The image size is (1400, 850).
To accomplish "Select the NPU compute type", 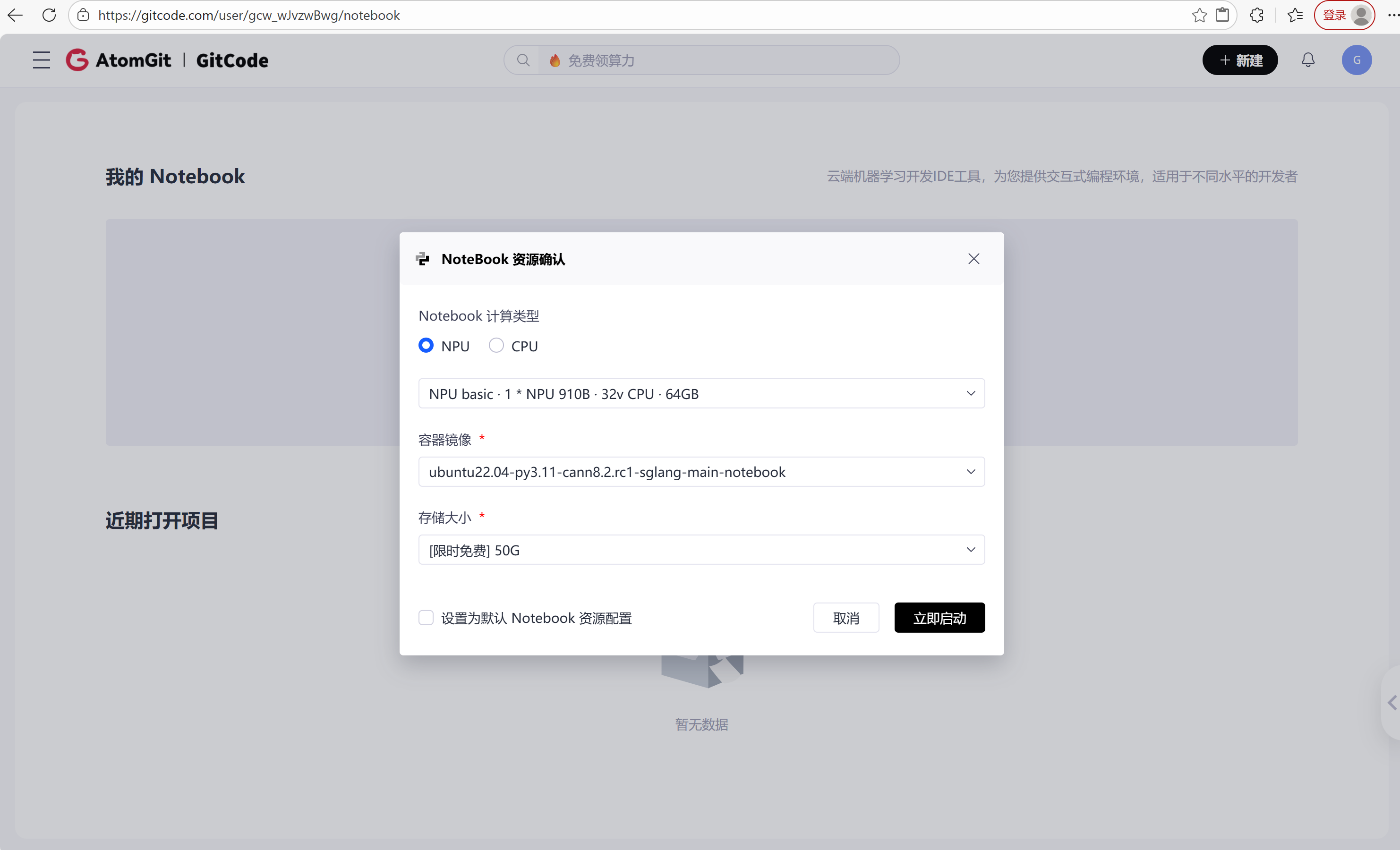I will pos(426,346).
